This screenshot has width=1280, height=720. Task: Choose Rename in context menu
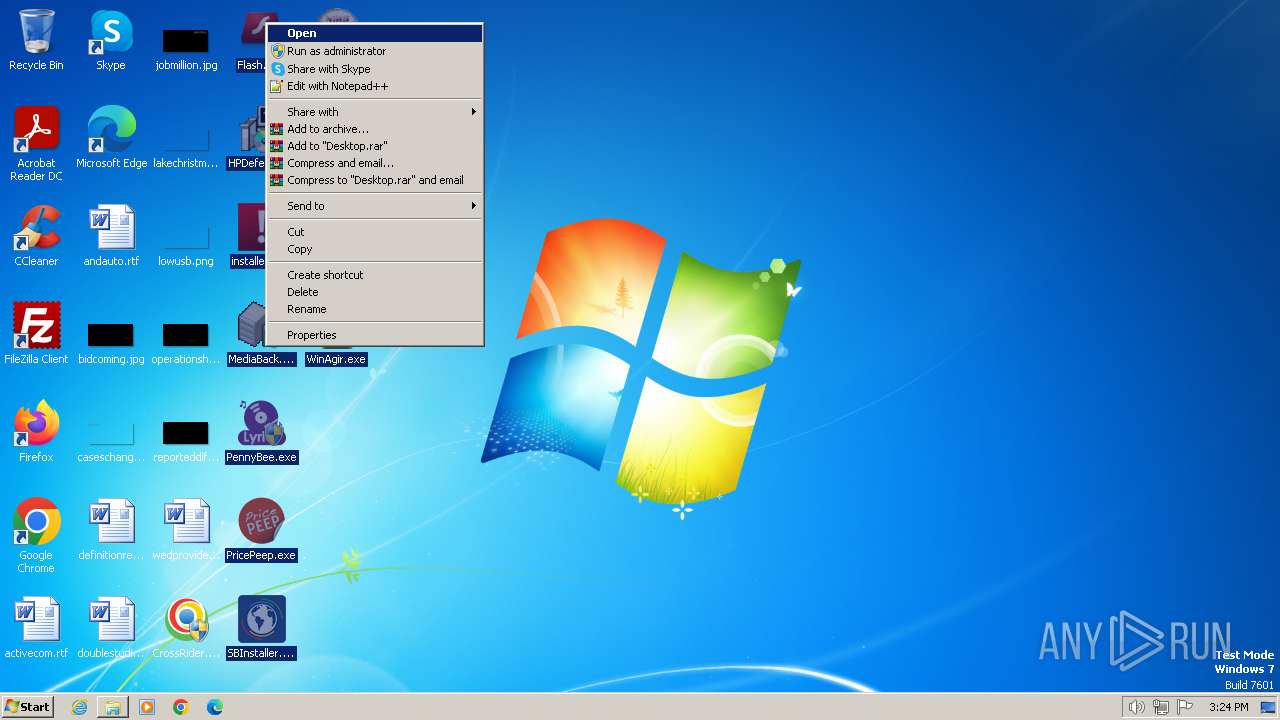[375, 309]
